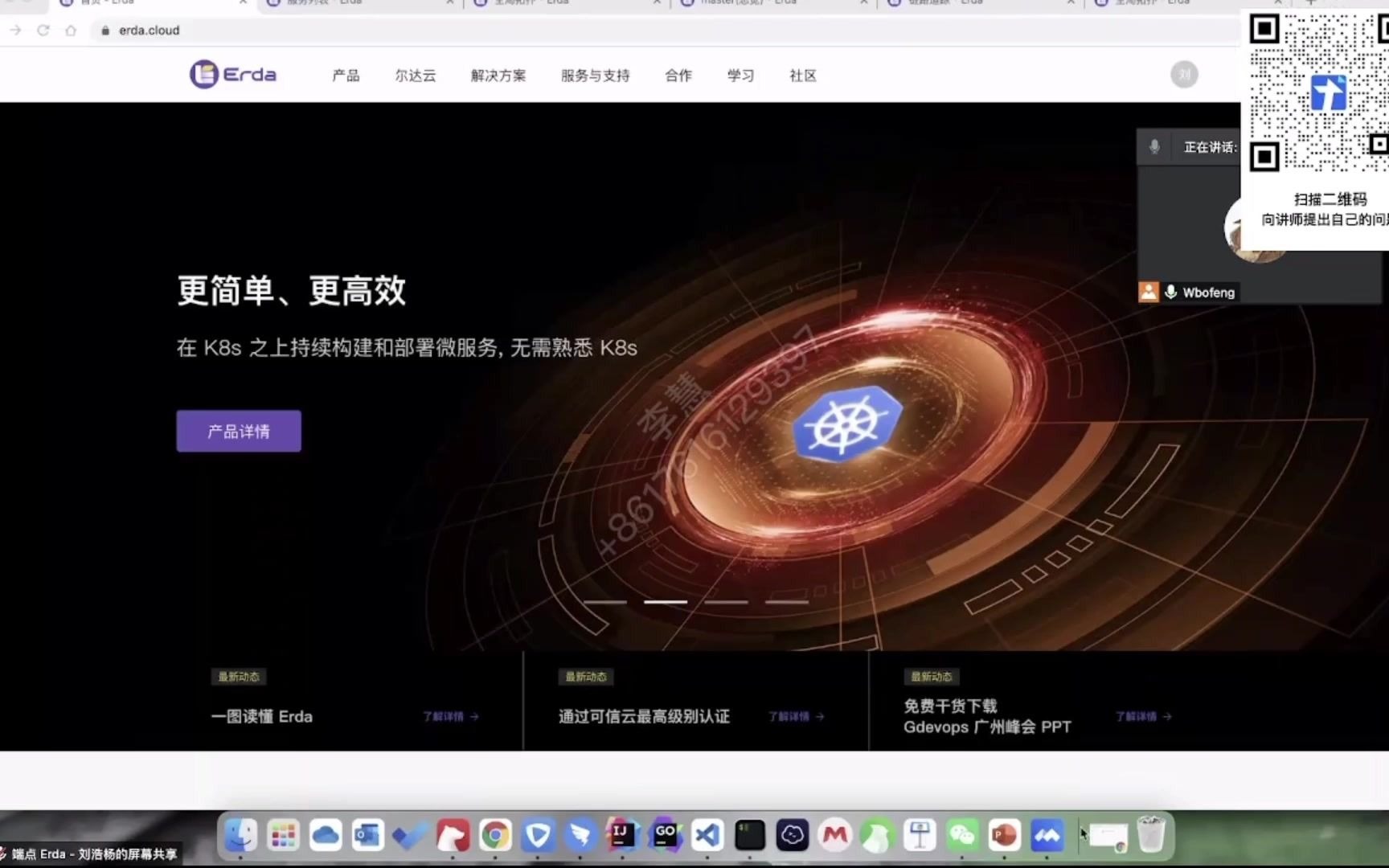Open the 合作 navigation item
The width and height of the screenshot is (1389, 868).
tap(678, 76)
